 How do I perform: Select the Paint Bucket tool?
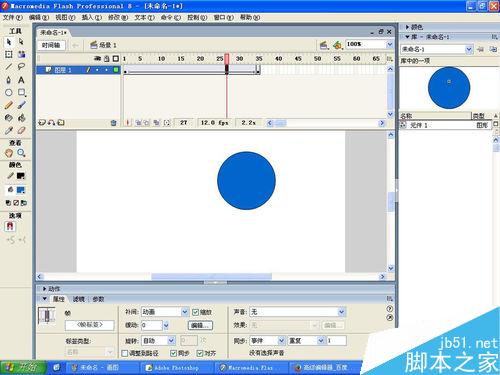point(21,118)
